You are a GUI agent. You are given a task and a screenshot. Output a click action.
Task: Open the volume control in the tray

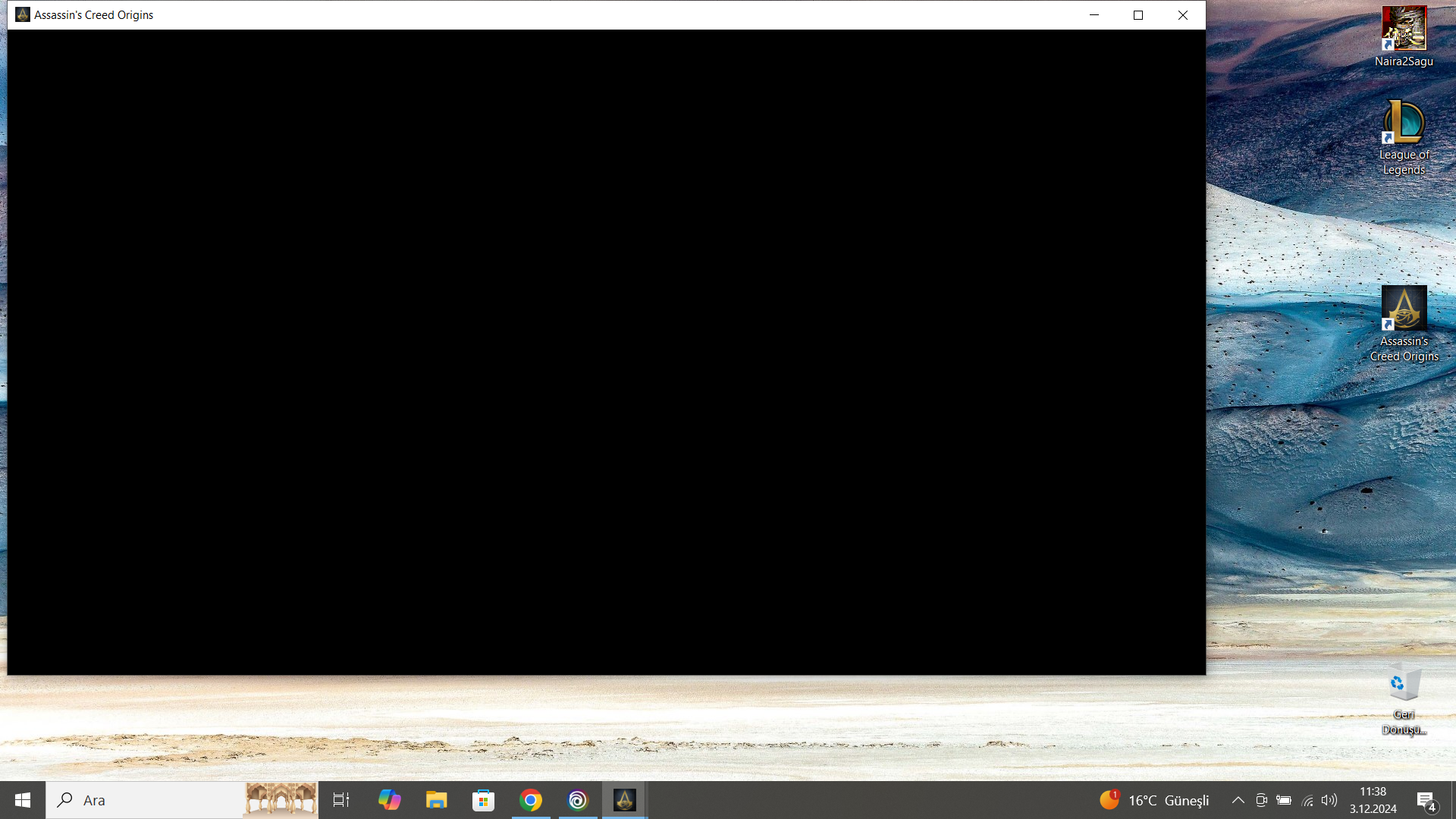[x=1329, y=800]
